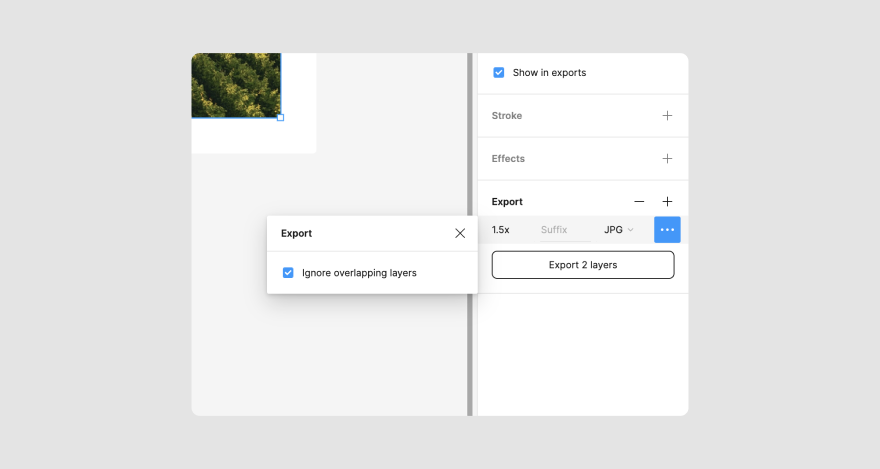Click the Suffix input field
Image resolution: width=880 pixels, height=469 pixels.
coord(565,229)
